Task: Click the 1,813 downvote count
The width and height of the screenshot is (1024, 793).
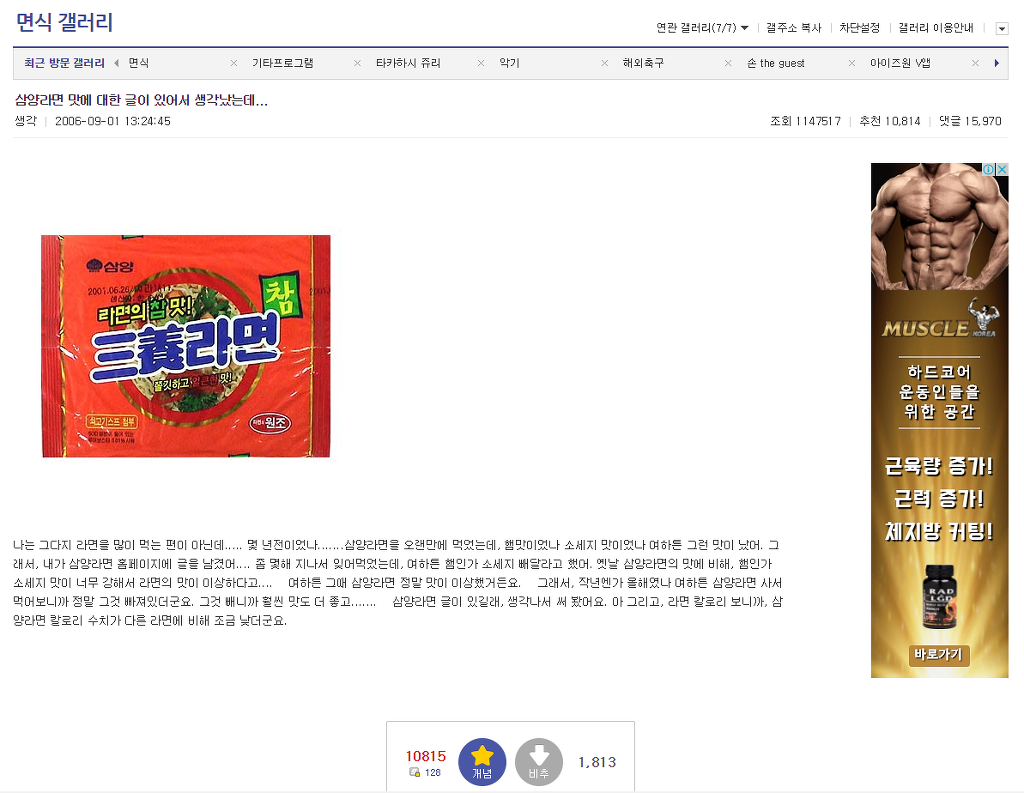Action: click(597, 762)
